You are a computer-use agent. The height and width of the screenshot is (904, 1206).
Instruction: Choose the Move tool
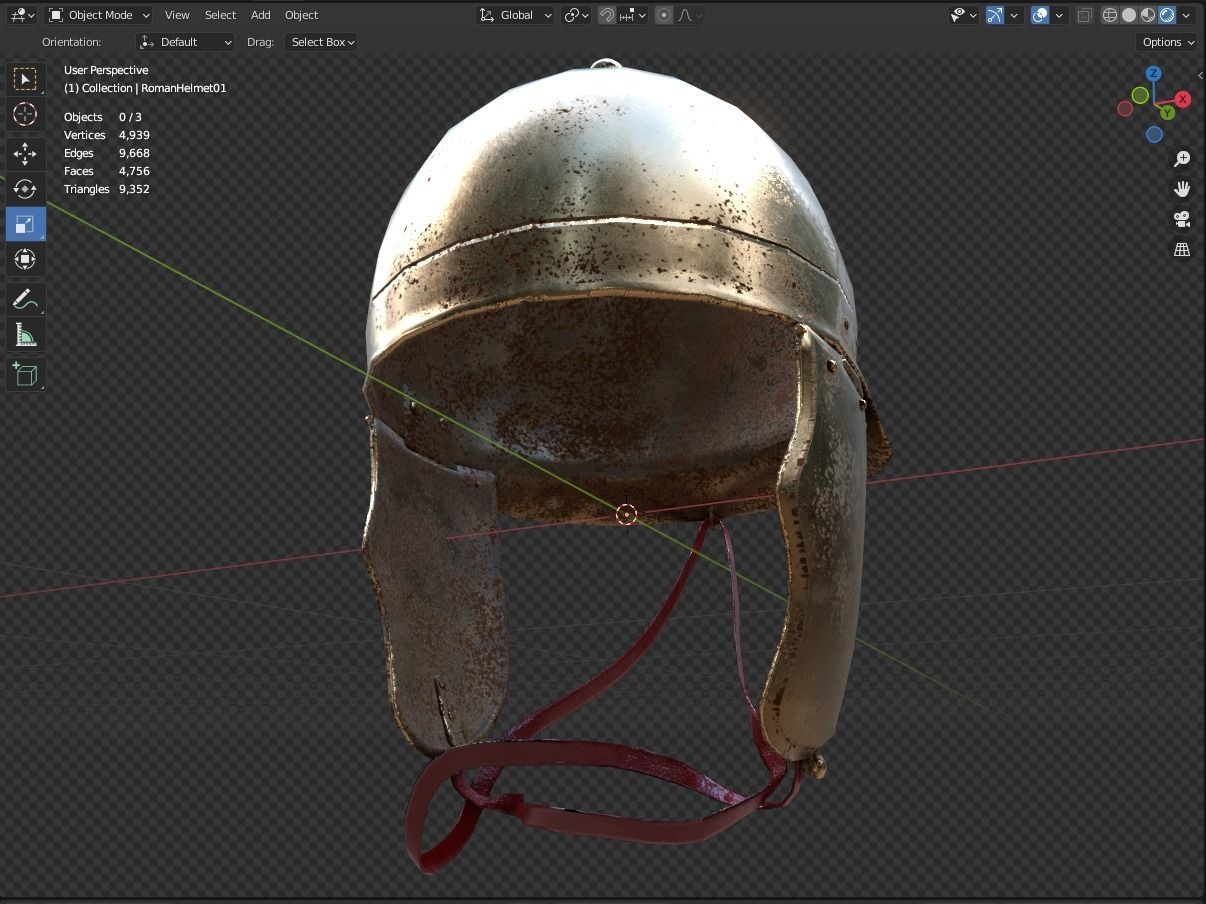[x=25, y=154]
